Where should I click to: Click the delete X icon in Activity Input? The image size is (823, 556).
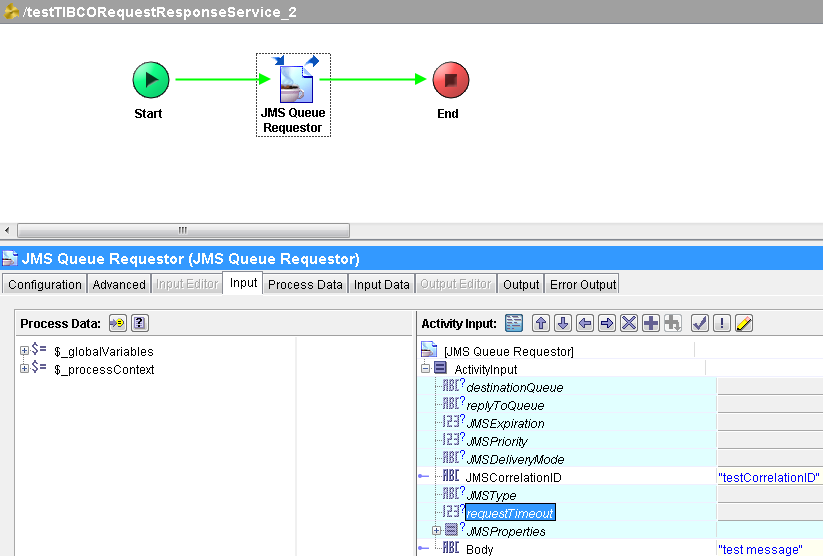click(629, 323)
